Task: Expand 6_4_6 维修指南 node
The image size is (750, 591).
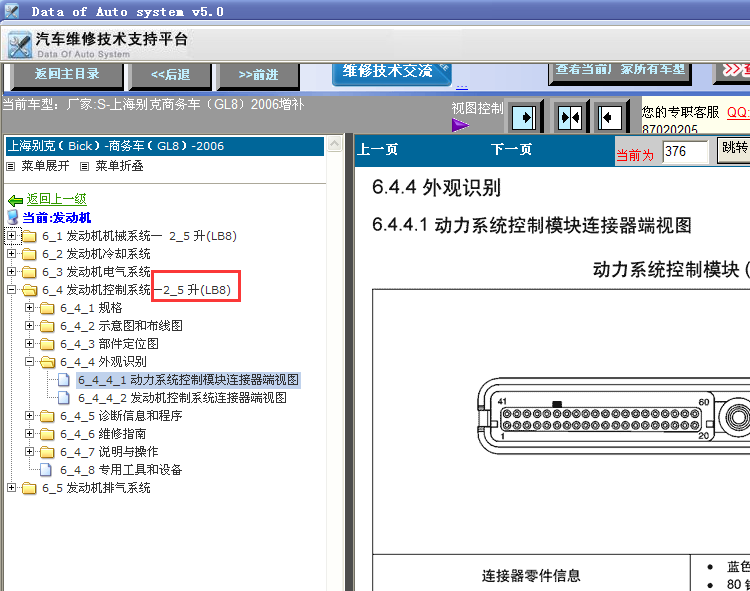Action: point(30,433)
